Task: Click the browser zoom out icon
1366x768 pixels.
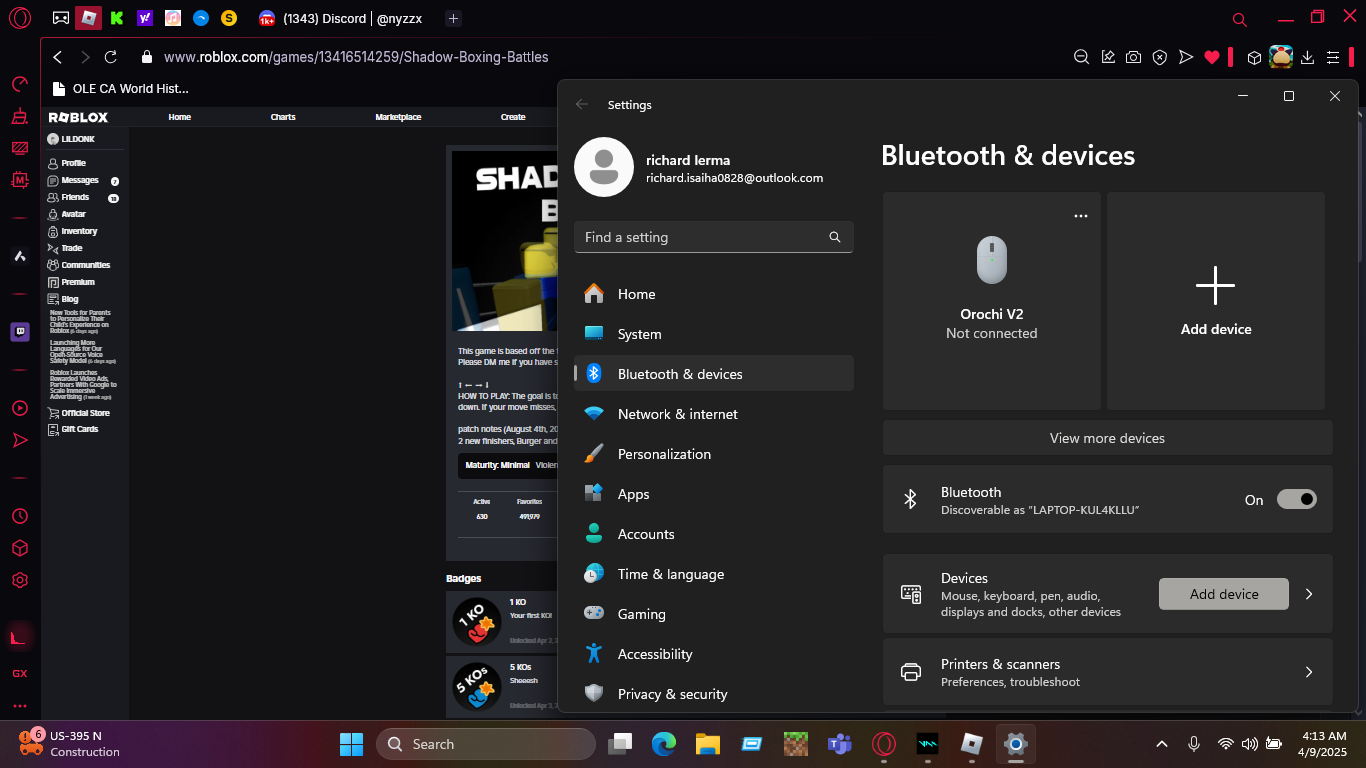Action: (x=1081, y=57)
